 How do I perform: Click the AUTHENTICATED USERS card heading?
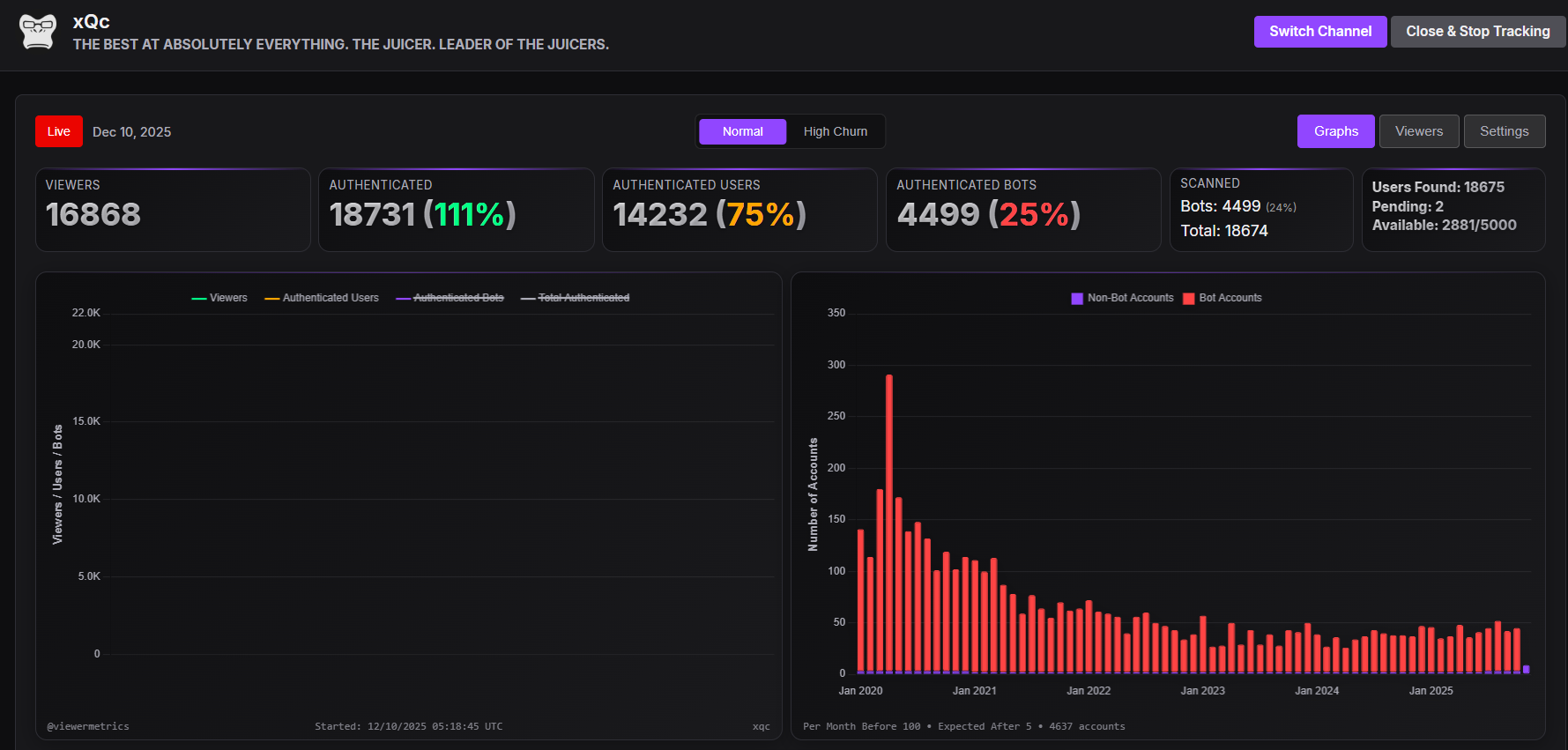click(687, 185)
